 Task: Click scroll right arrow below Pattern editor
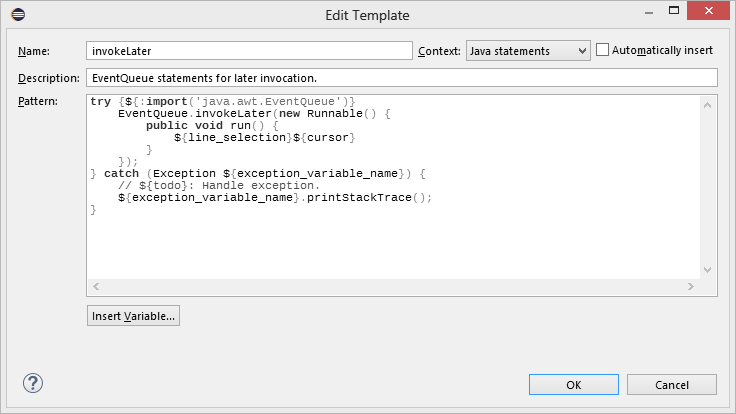(690, 286)
